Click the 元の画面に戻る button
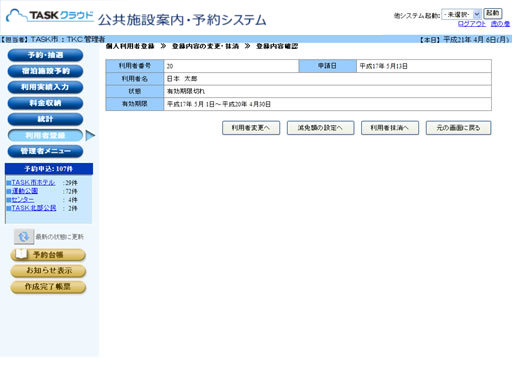This screenshot has height=384, width=512. tap(458, 128)
